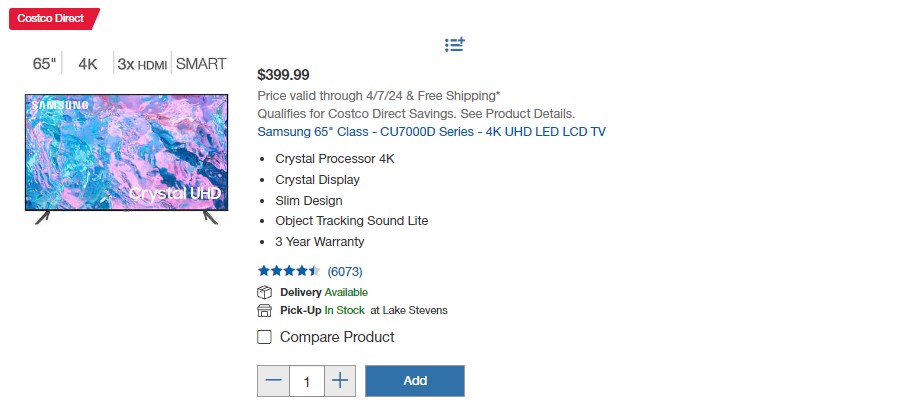
Task: Click the star rating icons
Action: (x=289, y=271)
